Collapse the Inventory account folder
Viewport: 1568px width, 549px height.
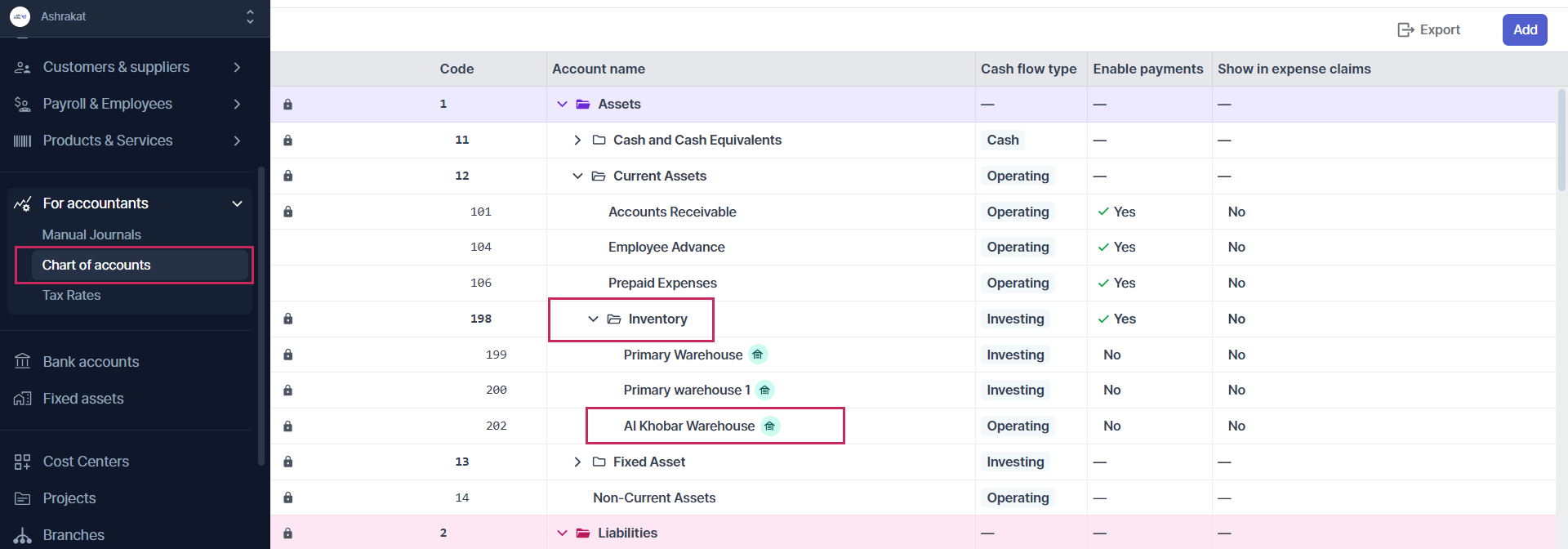(593, 319)
